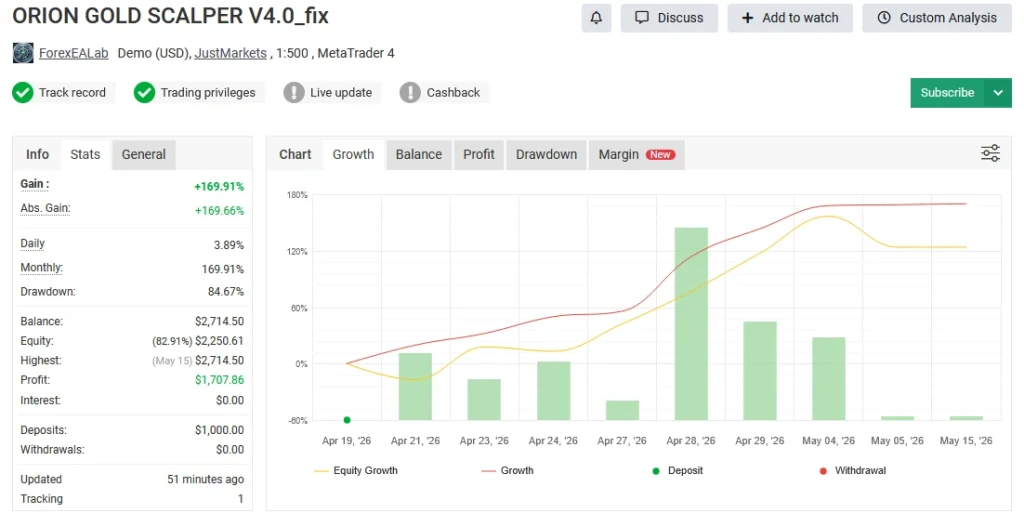Click the +169.91% gain value

(x=219, y=187)
